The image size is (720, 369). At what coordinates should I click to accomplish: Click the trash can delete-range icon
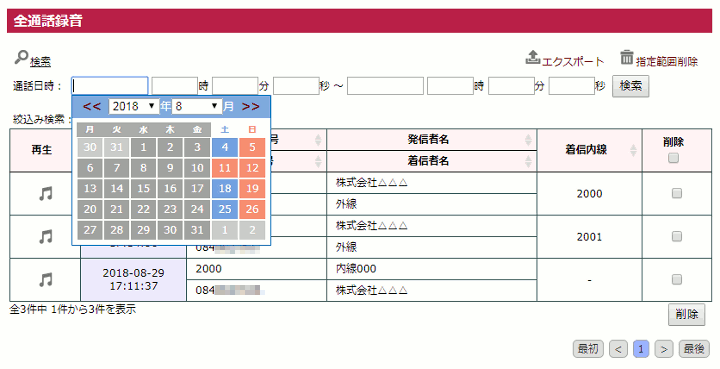627,57
